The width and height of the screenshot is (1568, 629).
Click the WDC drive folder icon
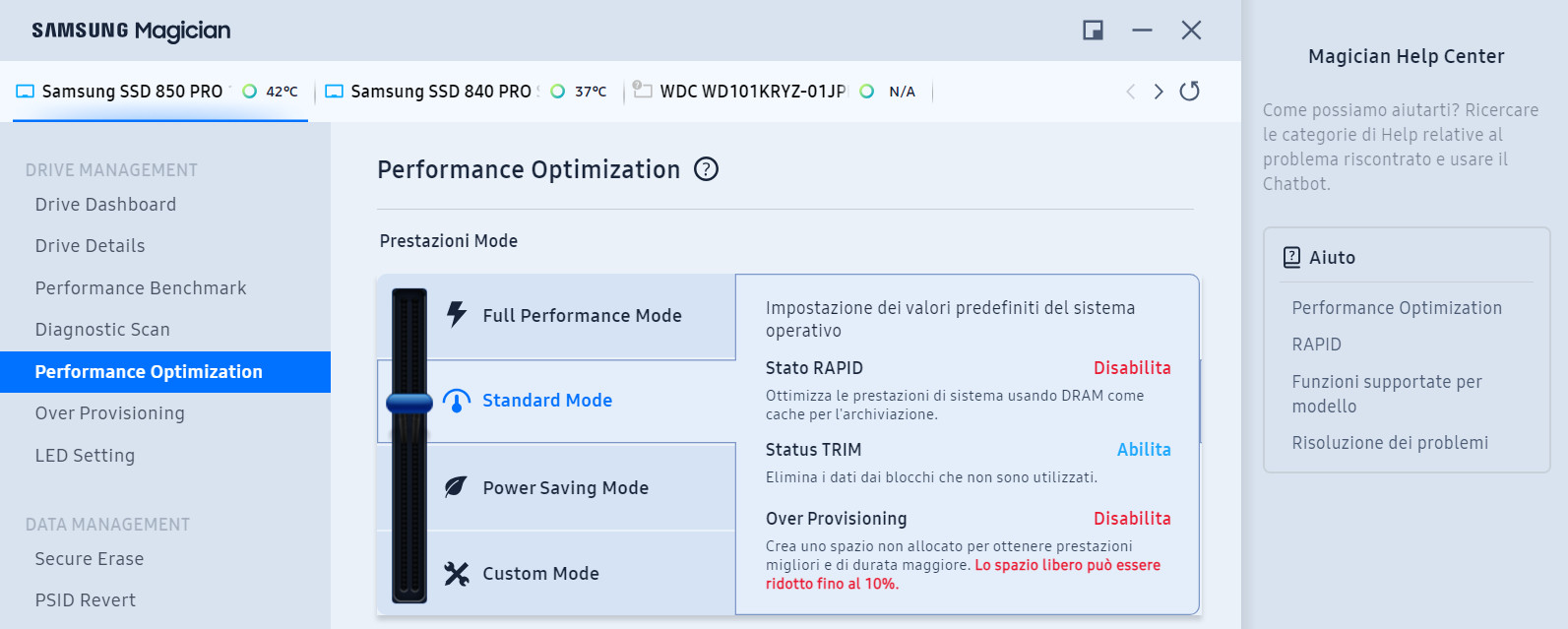(x=642, y=90)
